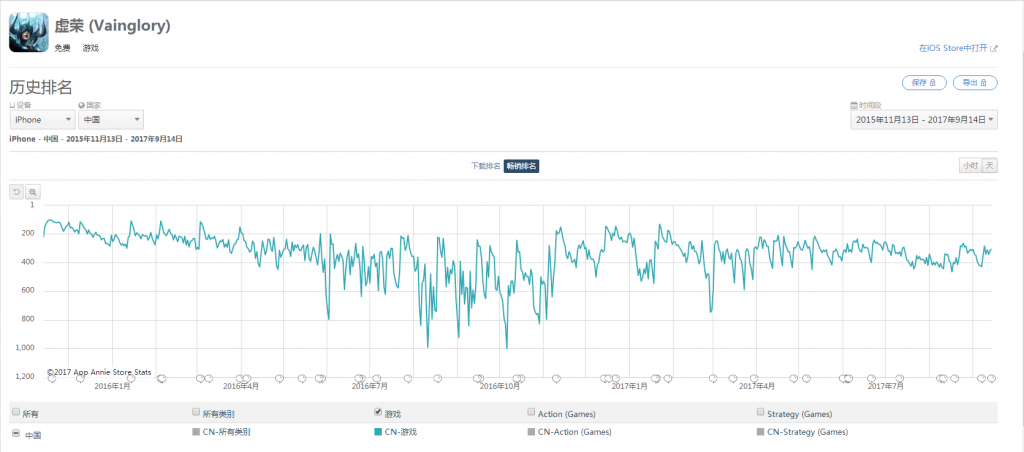The image size is (1024, 452).
Task: Click the device icon next to 设备
Action: pos(12,105)
